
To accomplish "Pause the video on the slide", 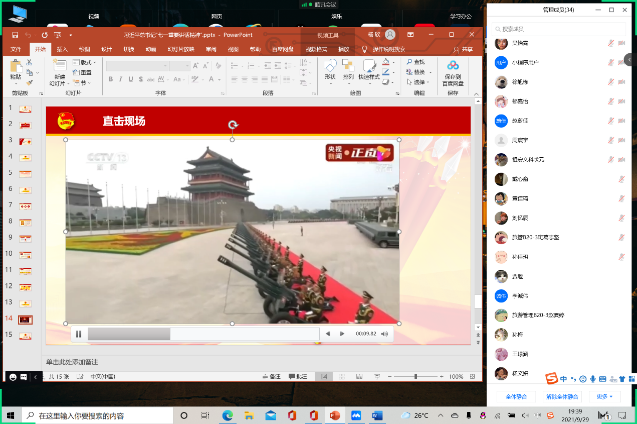I will pos(78,334).
